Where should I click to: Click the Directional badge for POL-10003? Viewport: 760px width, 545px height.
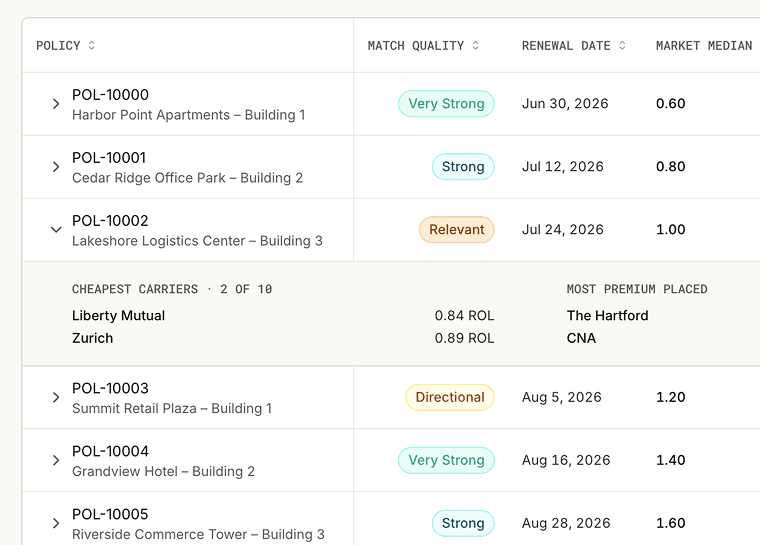coord(450,398)
